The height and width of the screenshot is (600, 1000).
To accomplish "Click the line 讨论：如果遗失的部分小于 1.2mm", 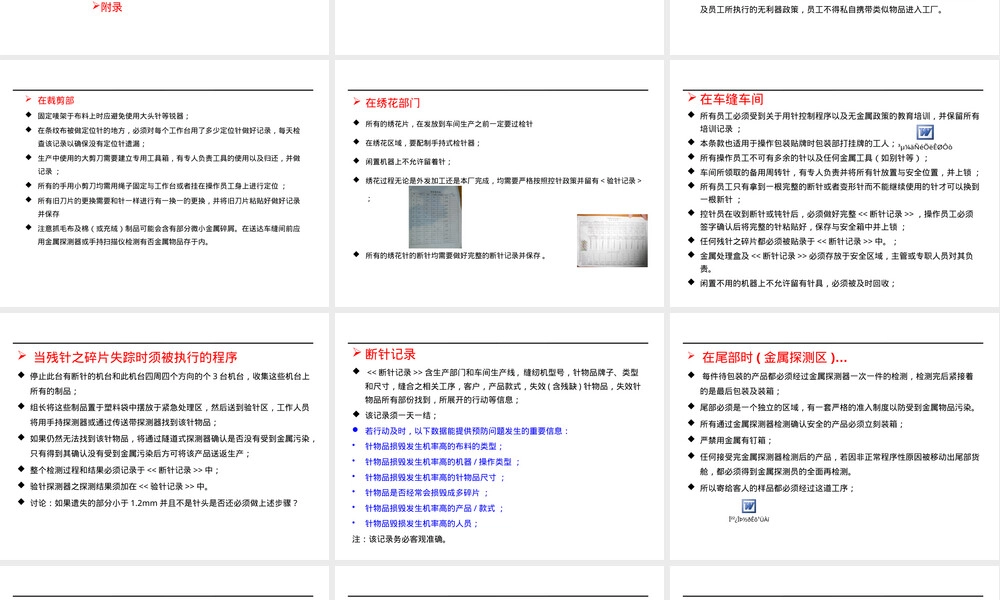I will click(x=164, y=504).
